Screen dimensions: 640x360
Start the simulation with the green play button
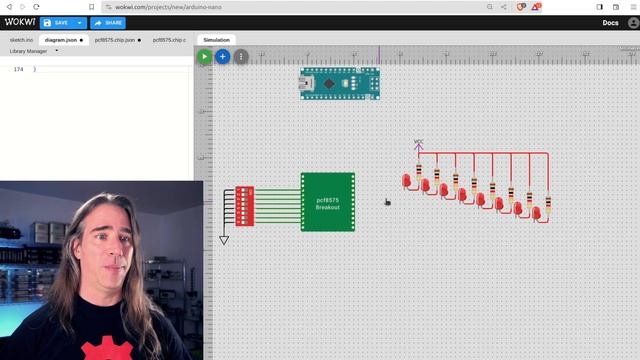click(x=204, y=57)
